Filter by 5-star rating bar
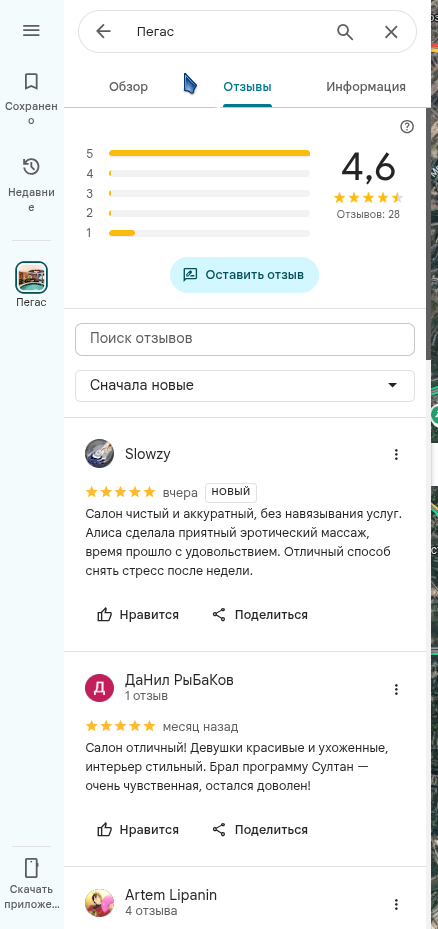The image size is (438, 929). [x=198, y=153]
